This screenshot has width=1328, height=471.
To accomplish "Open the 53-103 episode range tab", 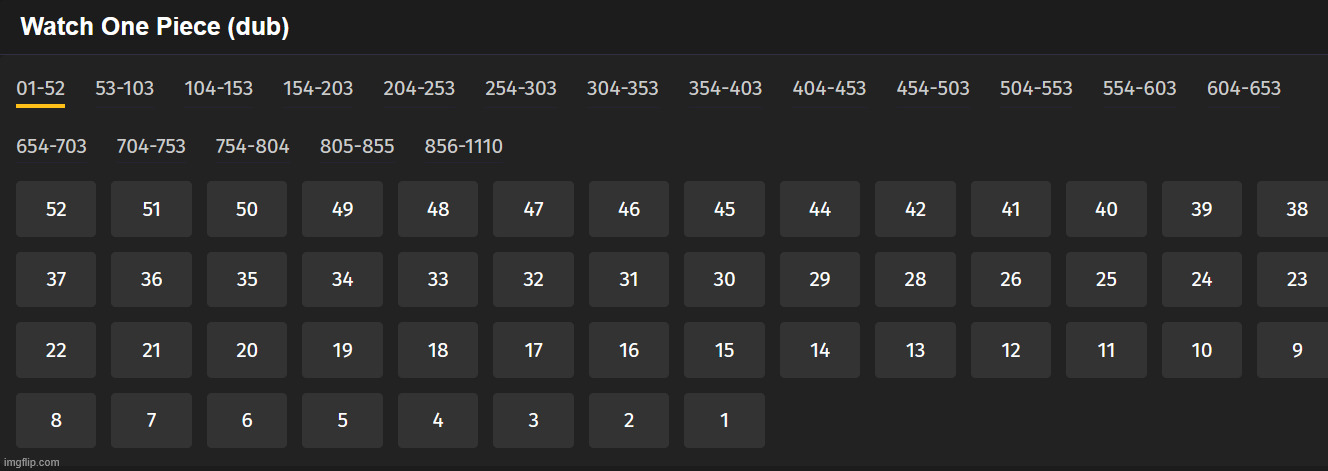I will pos(124,88).
